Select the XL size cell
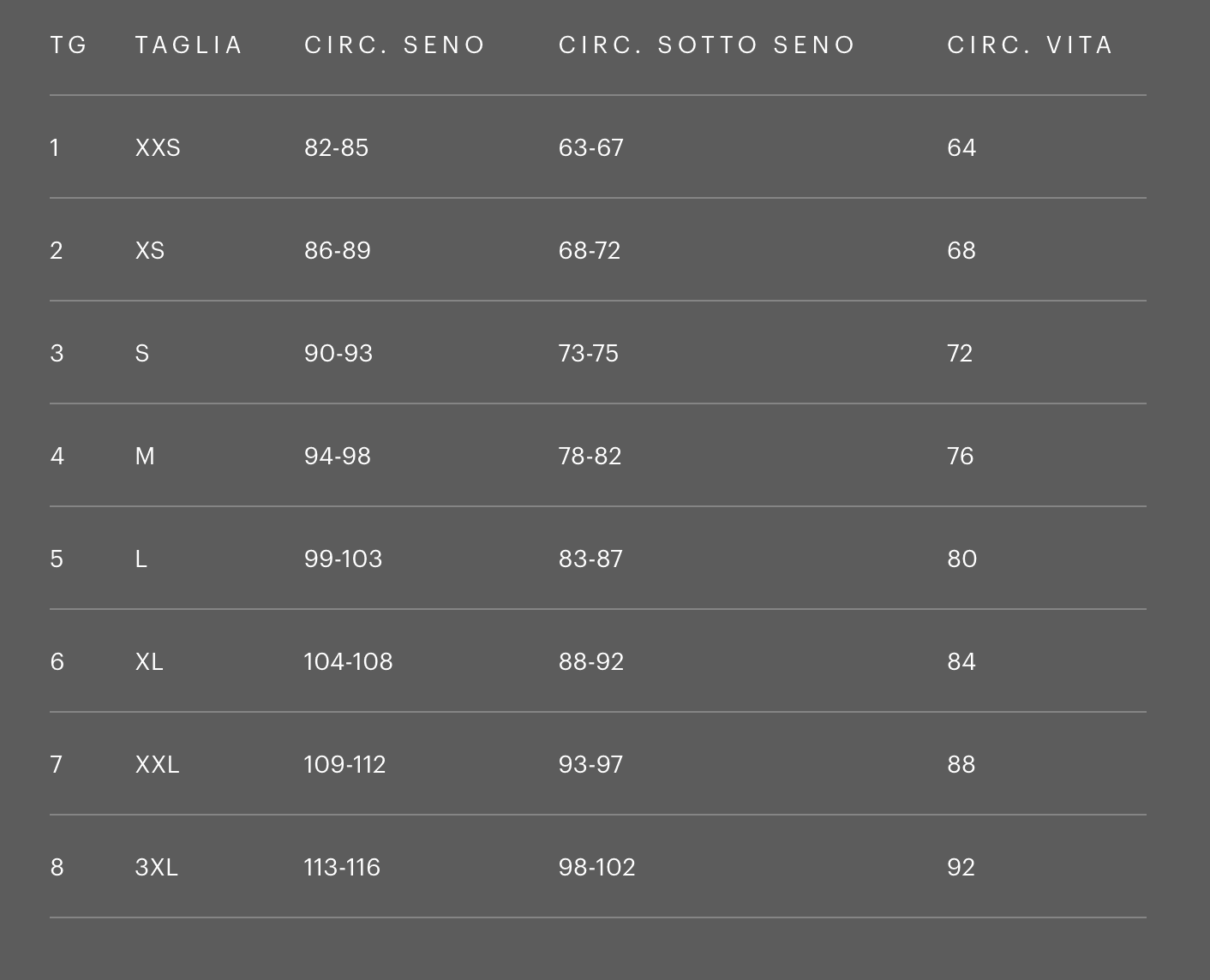This screenshot has width=1210, height=980. tap(149, 661)
